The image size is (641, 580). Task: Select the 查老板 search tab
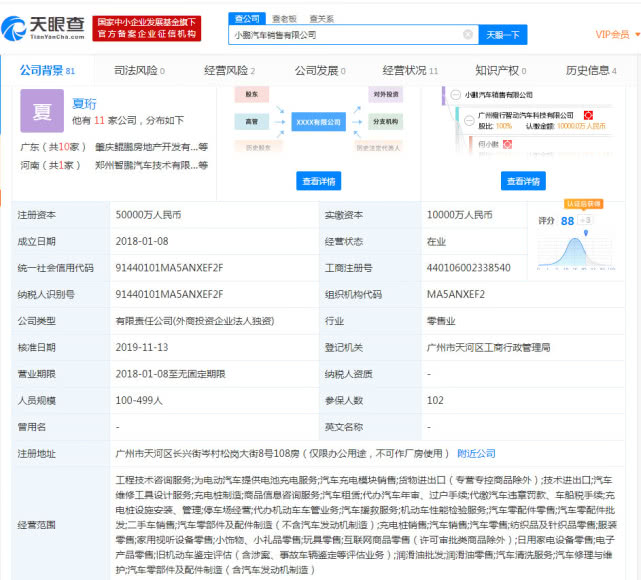click(x=284, y=19)
